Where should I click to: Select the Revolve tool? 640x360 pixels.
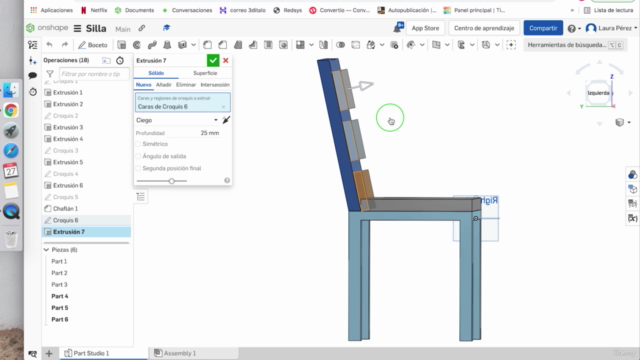coord(137,45)
